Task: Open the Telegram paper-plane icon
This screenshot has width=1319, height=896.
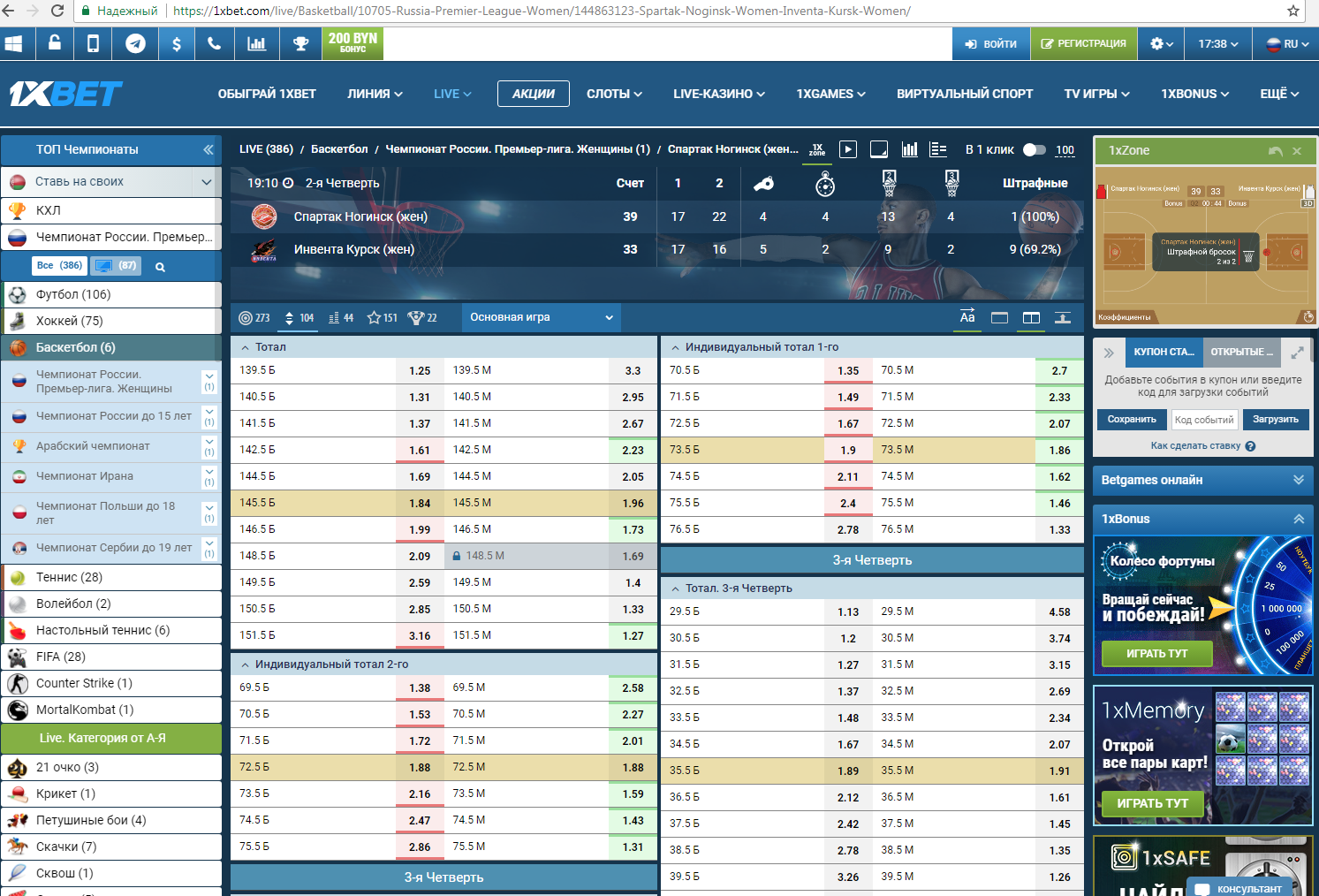Action: [135, 43]
